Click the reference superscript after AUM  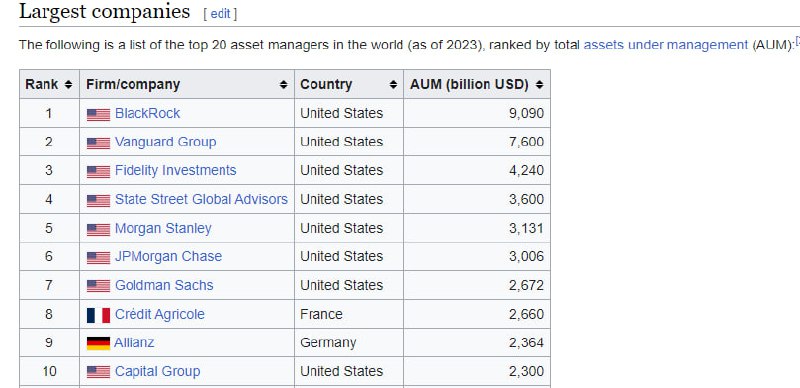pyautogui.click(x=797, y=41)
